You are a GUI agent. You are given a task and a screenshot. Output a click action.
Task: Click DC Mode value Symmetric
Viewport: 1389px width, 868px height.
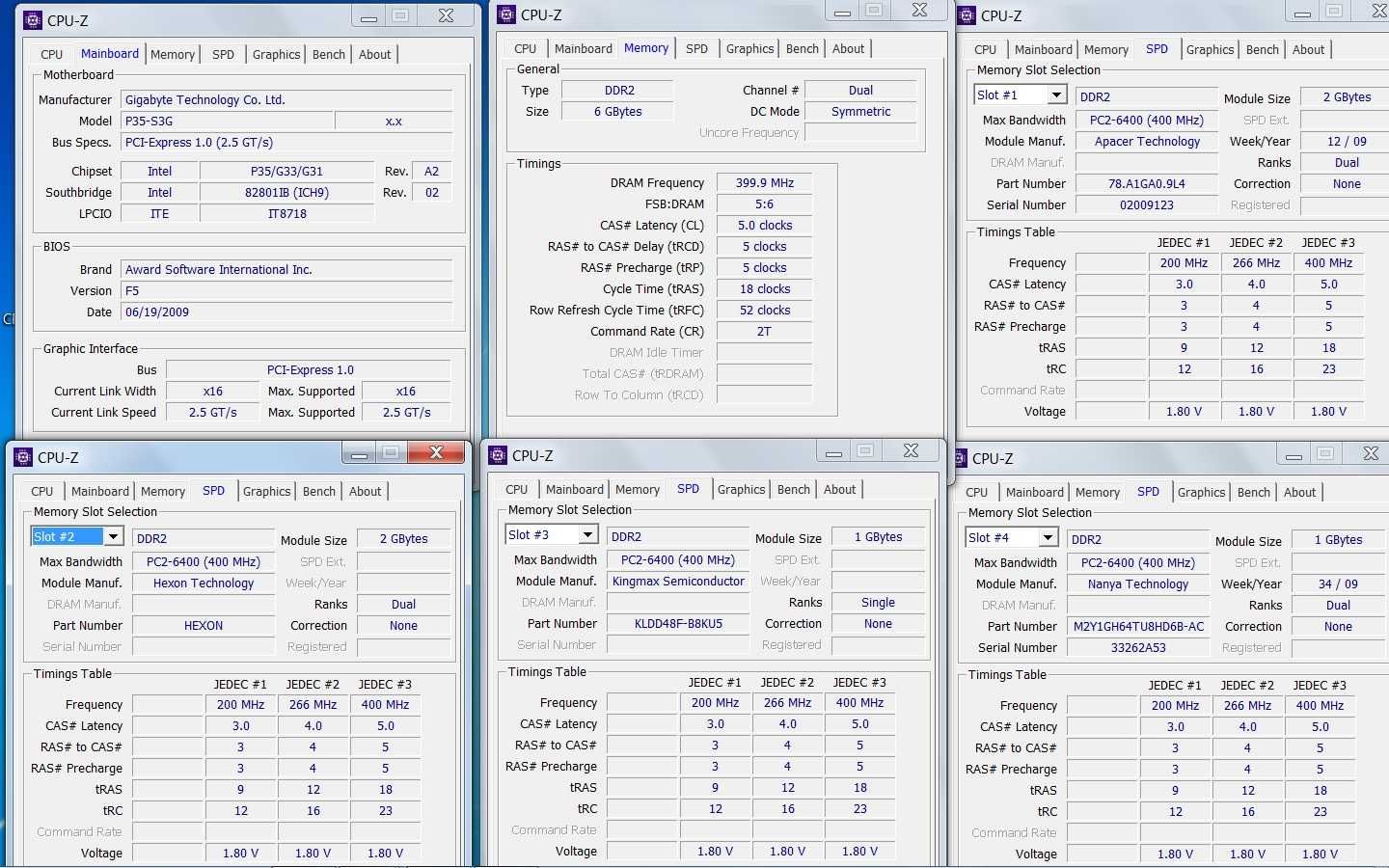click(860, 111)
